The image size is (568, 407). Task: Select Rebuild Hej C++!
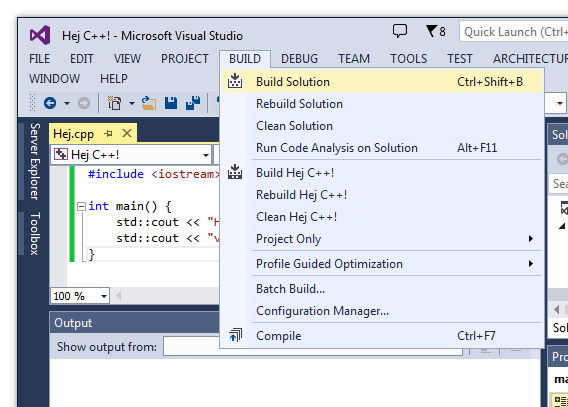(382, 195)
